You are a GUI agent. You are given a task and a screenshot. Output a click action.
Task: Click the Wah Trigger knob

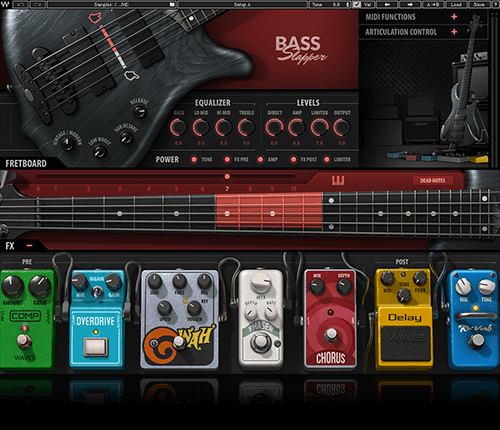194,308
